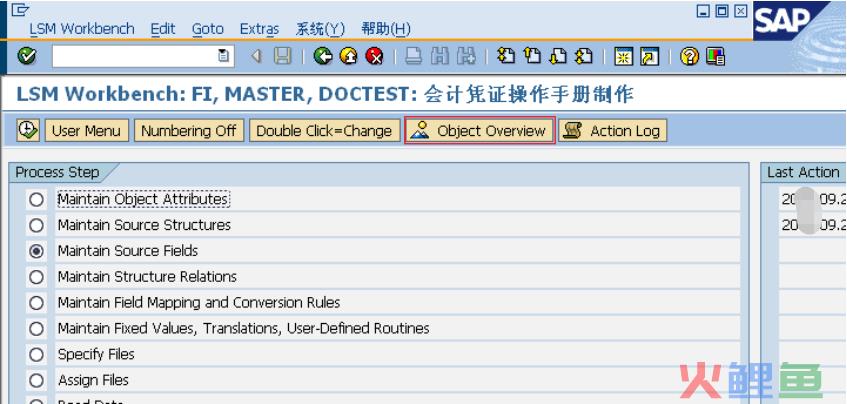Image resolution: width=847 pixels, height=404 pixels.
Task: Select Maintain Source Structures radio button
Action: point(36,225)
